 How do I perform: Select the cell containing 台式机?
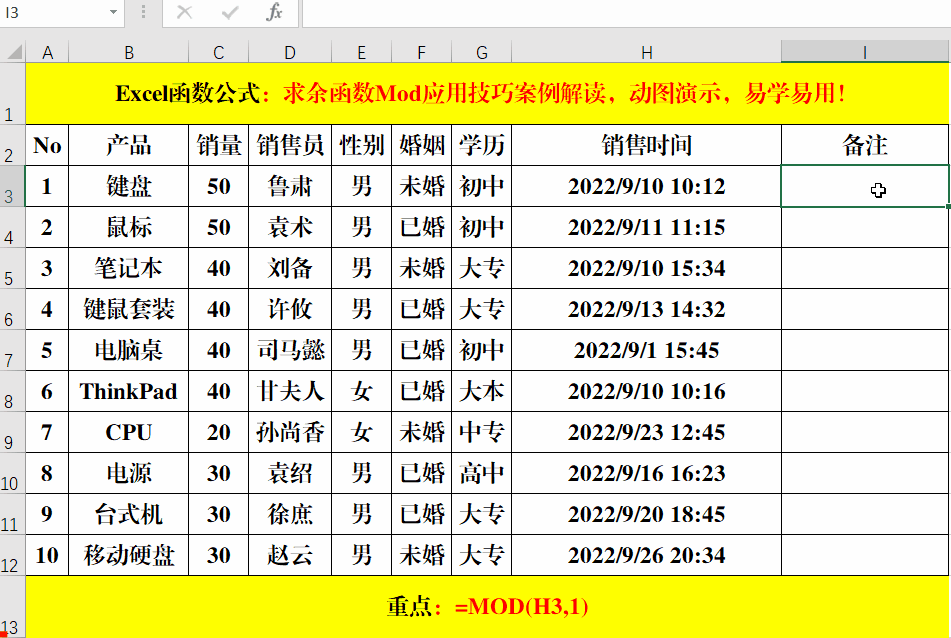[x=129, y=514]
